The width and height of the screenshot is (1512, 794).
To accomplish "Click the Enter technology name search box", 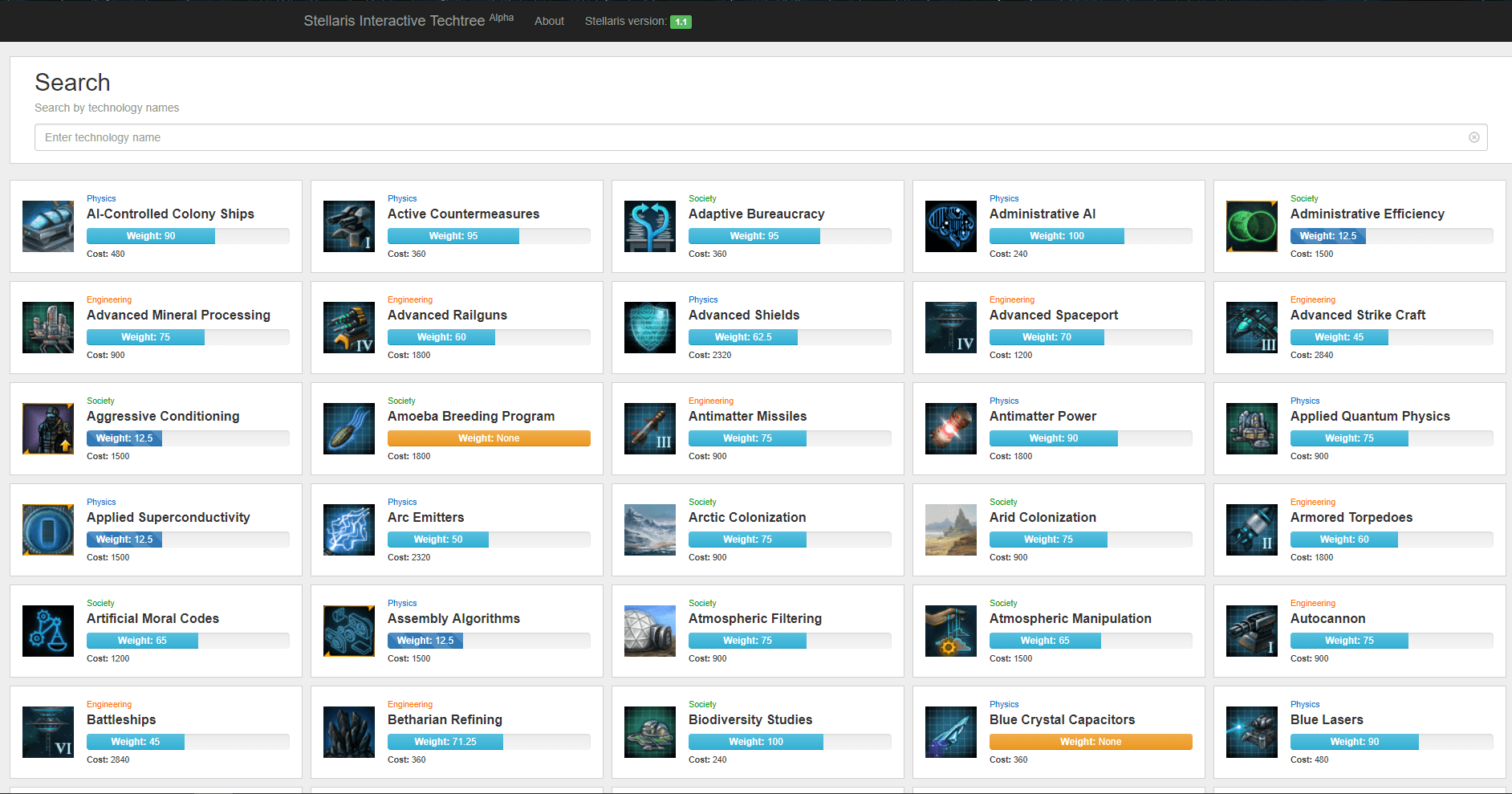I will [761, 137].
